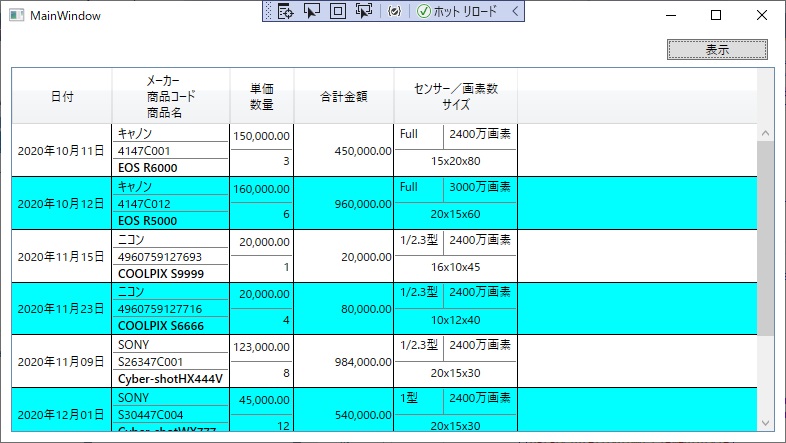Click the MainWindow application icon
Viewport: 786px width, 443px height.
tap(17, 15)
